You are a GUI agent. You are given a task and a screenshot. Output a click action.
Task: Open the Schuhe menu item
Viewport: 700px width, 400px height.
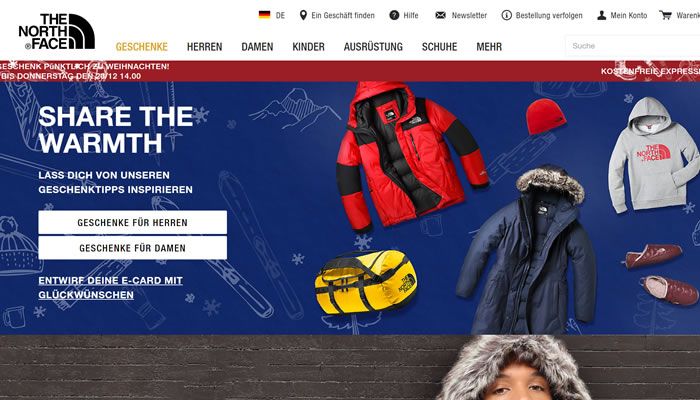(439, 46)
